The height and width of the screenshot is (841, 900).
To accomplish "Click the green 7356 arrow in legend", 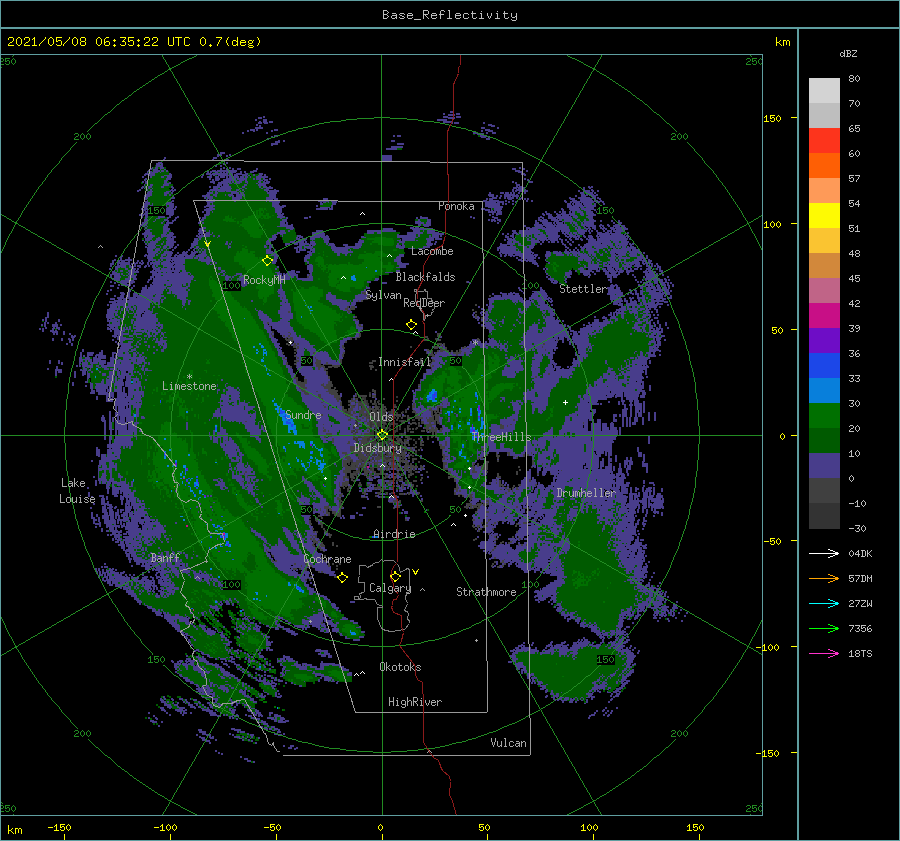I will [x=824, y=629].
